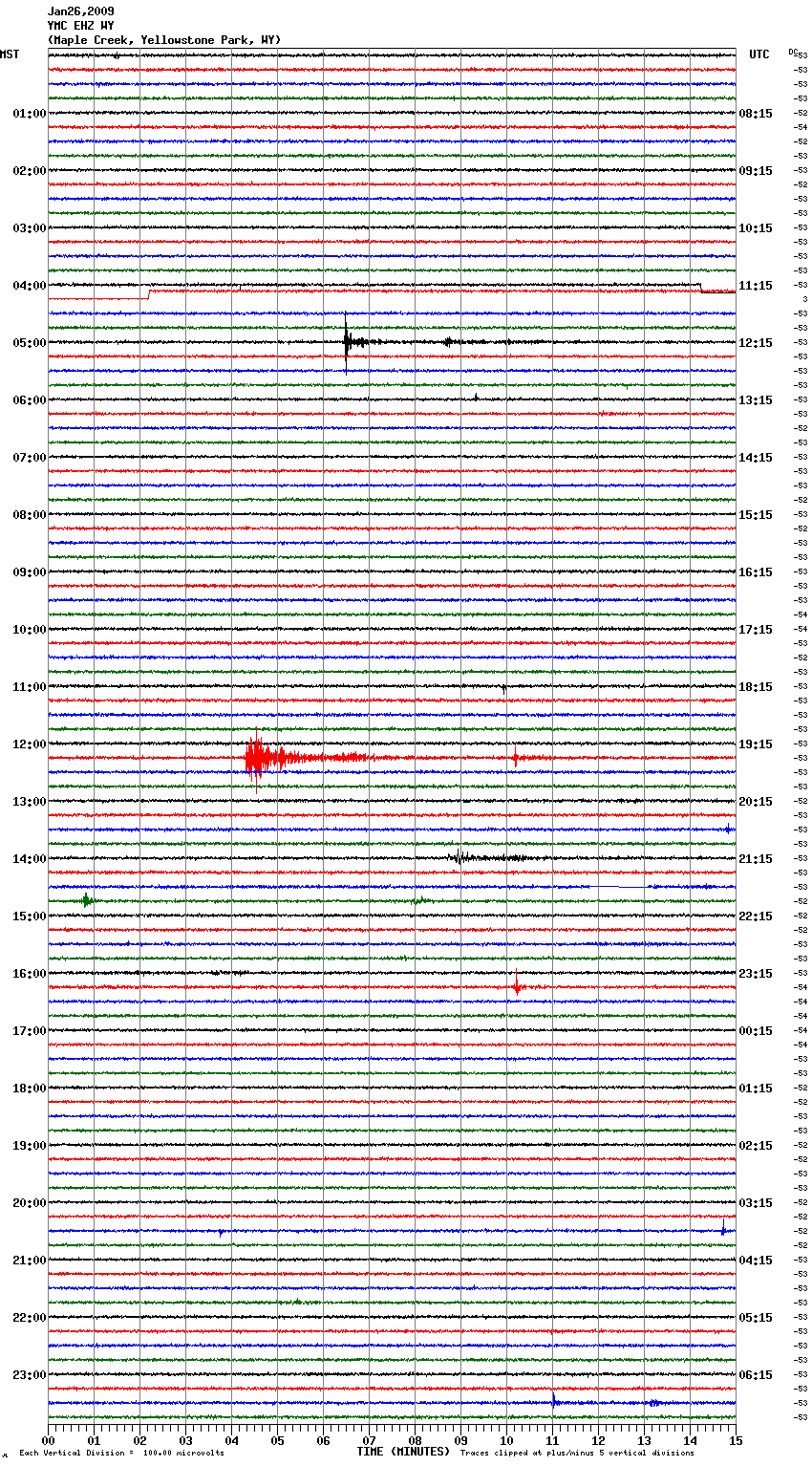Screen dimensions: 812x1466
Task: Select the 12:00 MST hour label
Action: pyautogui.click(x=29, y=744)
